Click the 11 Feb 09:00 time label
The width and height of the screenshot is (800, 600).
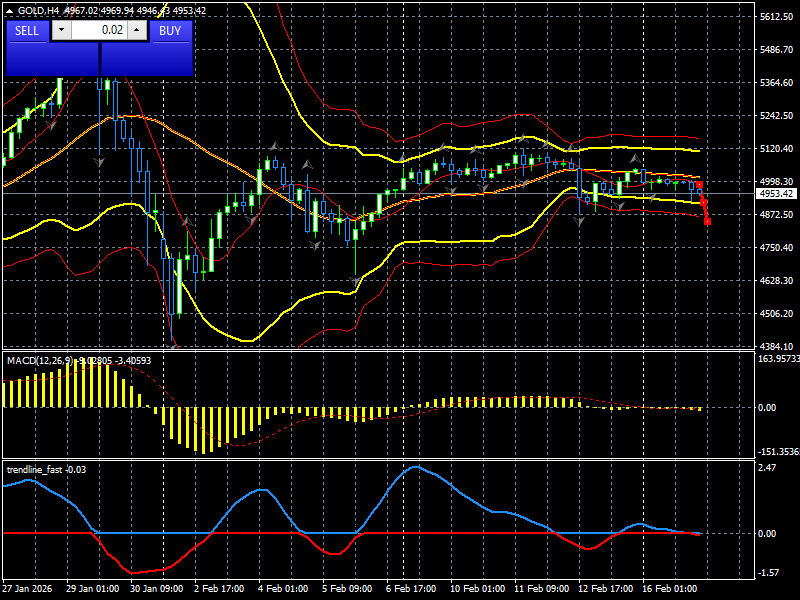pyautogui.click(x=541, y=589)
